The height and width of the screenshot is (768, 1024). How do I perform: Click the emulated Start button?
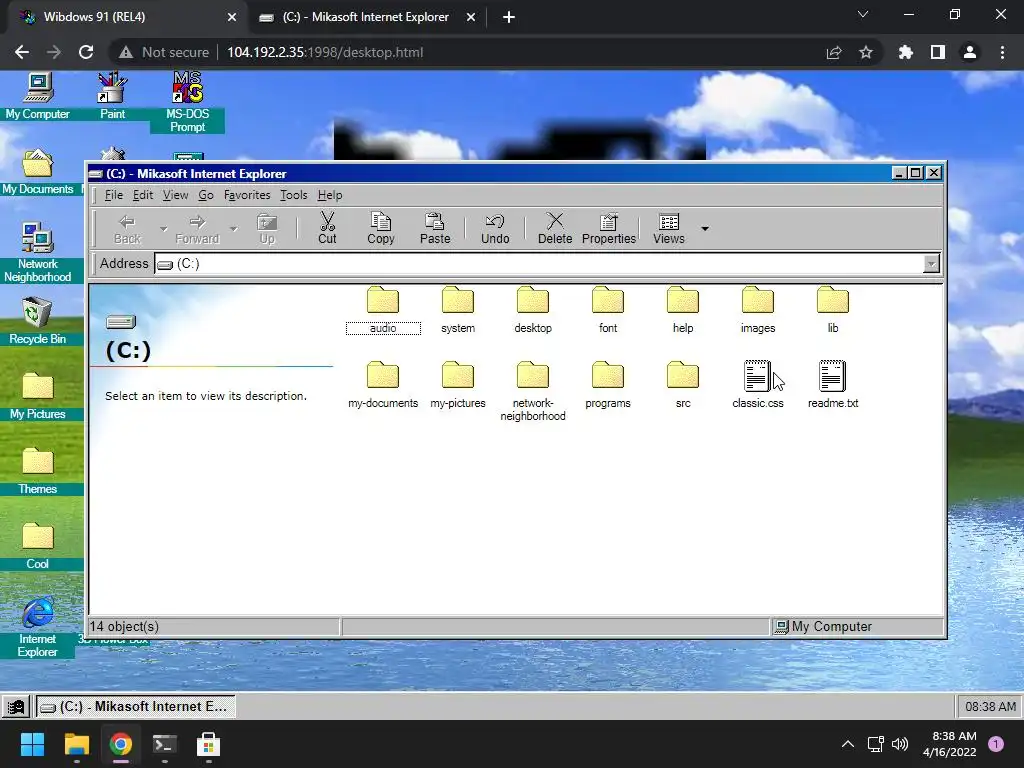click(x=16, y=707)
